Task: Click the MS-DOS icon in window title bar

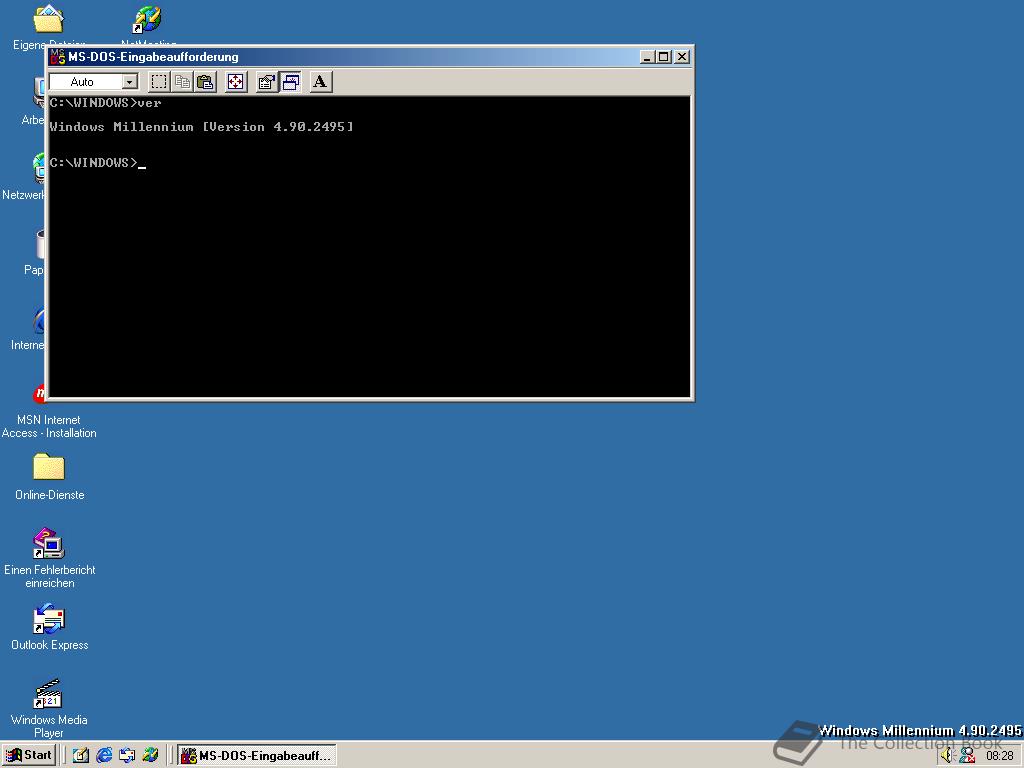Action: 58,57
